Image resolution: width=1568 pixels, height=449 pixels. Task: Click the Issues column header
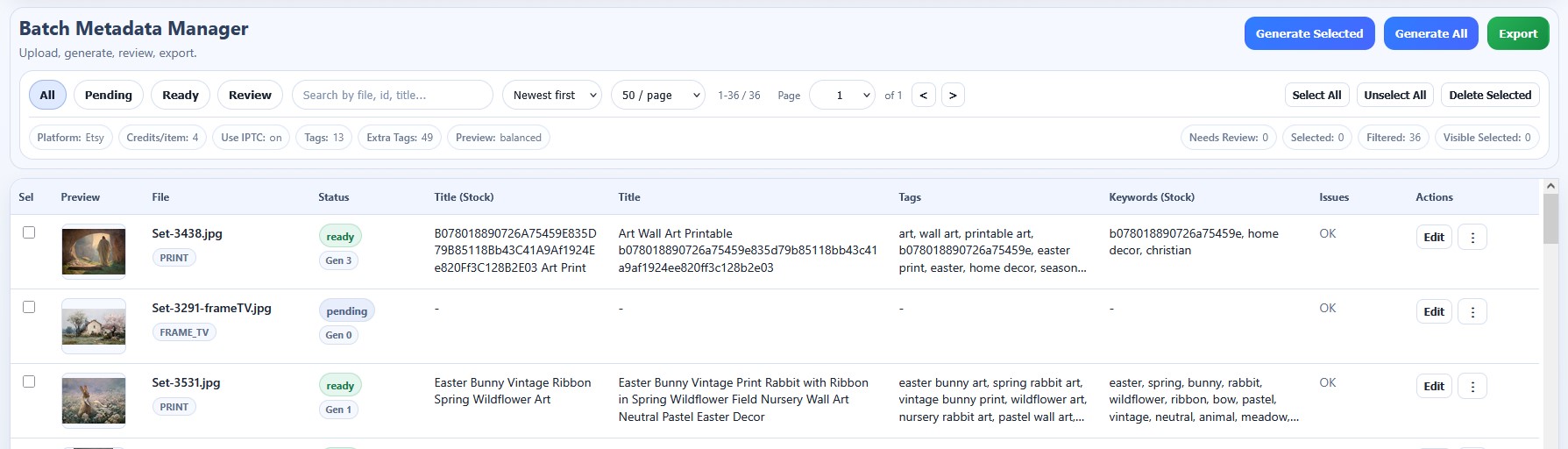(1334, 197)
